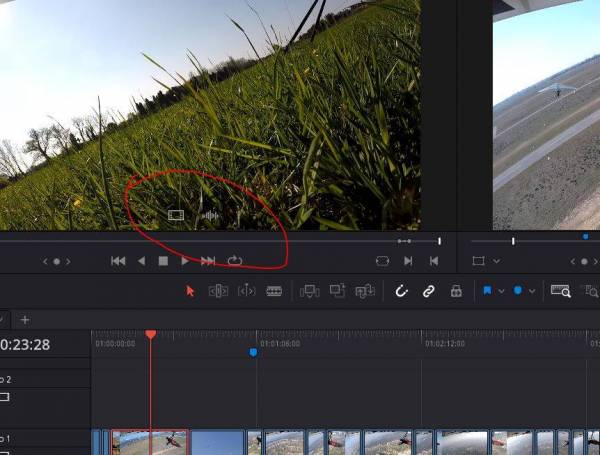Start forward playback
The image size is (600, 455).
[185, 261]
